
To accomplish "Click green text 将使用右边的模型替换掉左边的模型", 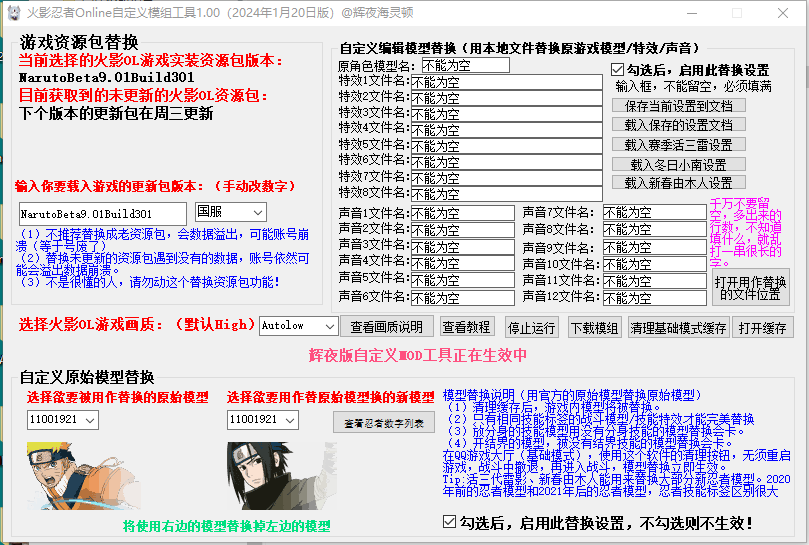I will (x=226, y=526).
